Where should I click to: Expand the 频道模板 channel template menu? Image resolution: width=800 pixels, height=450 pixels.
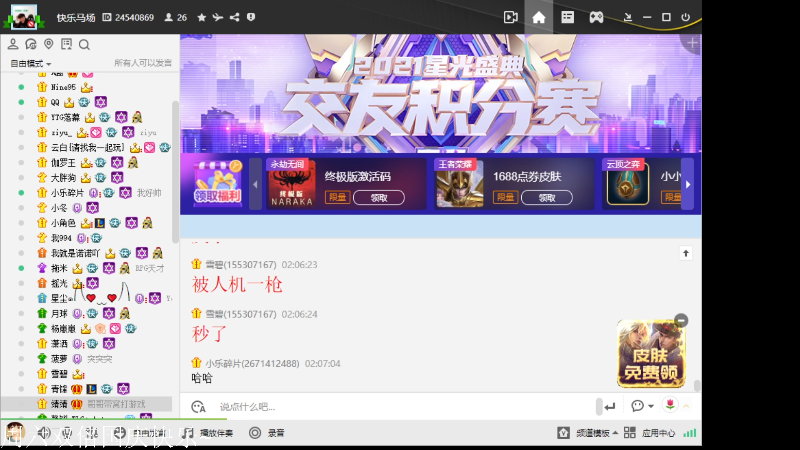[x=588, y=433]
